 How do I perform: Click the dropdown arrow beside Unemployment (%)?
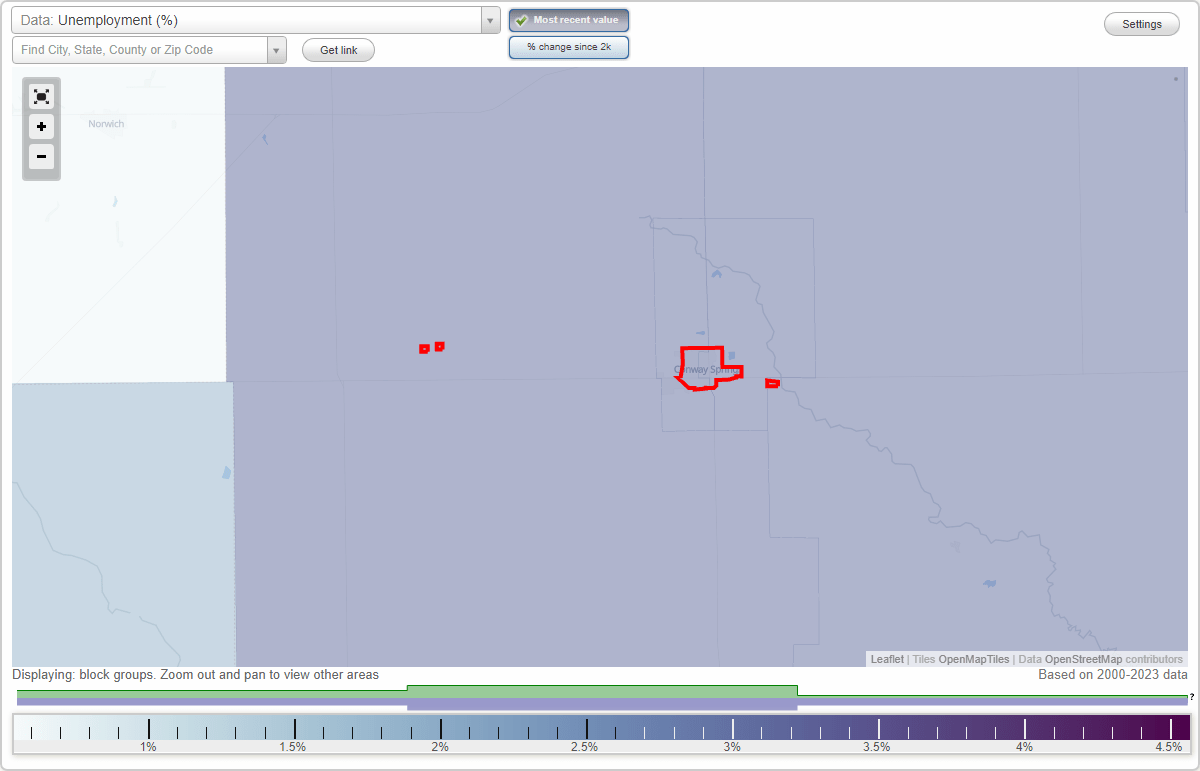[489, 19]
